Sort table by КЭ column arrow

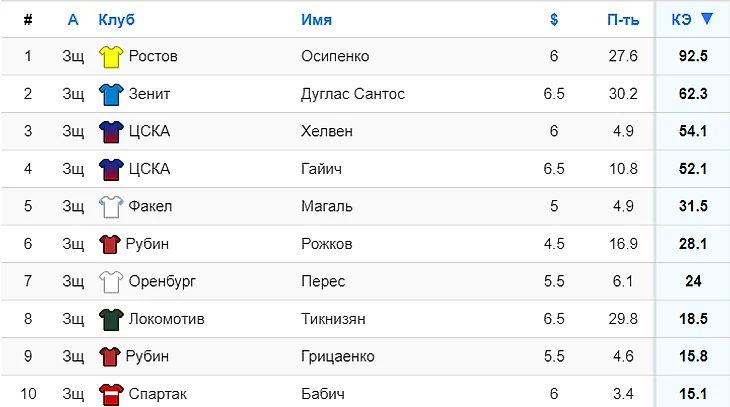coord(708,19)
